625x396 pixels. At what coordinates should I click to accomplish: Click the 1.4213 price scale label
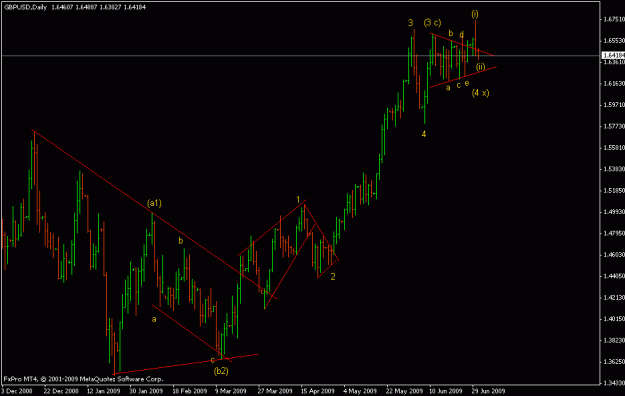click(614, 297)
